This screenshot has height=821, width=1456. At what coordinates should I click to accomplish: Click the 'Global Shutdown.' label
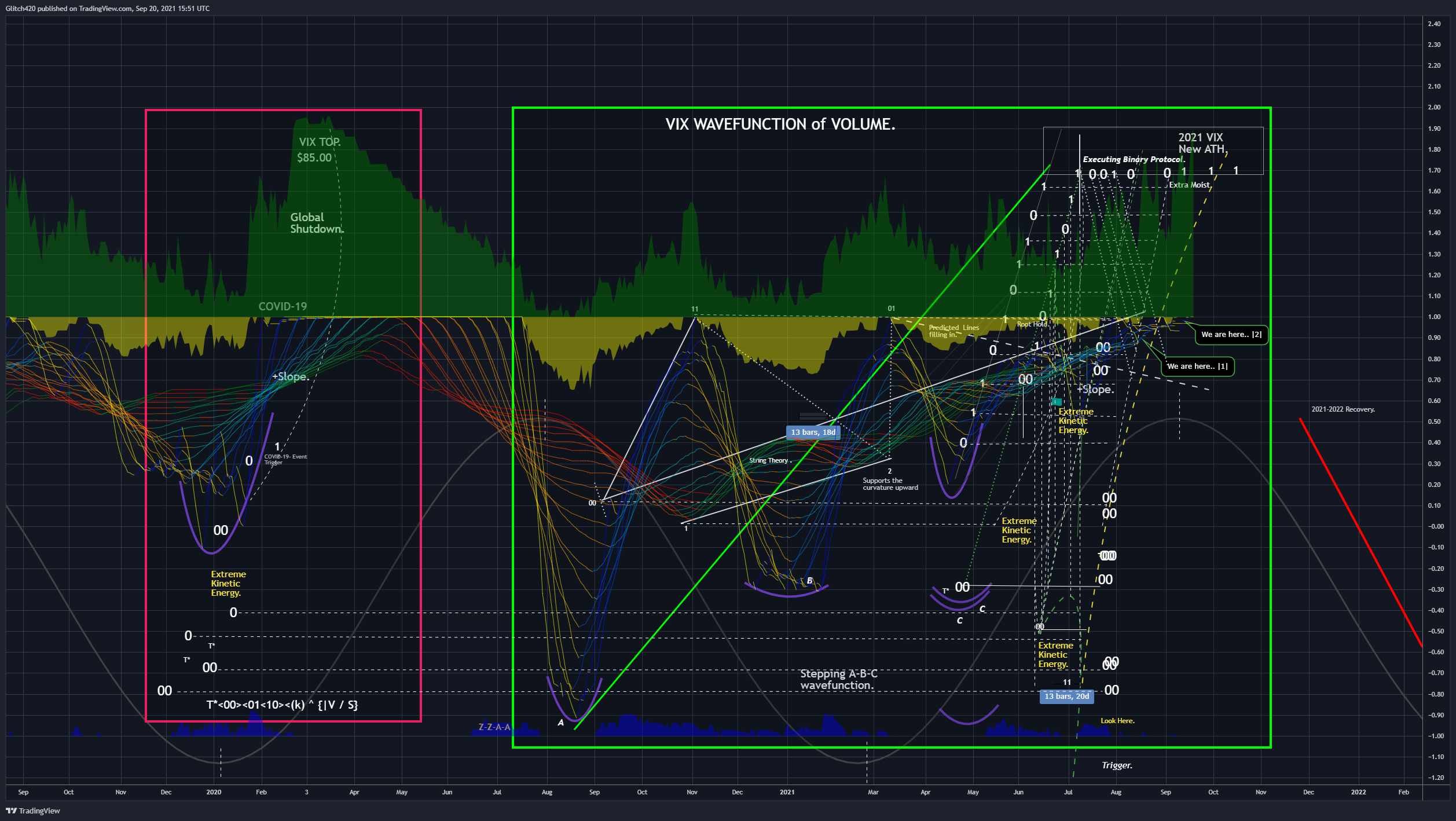(x=317, y=223)
